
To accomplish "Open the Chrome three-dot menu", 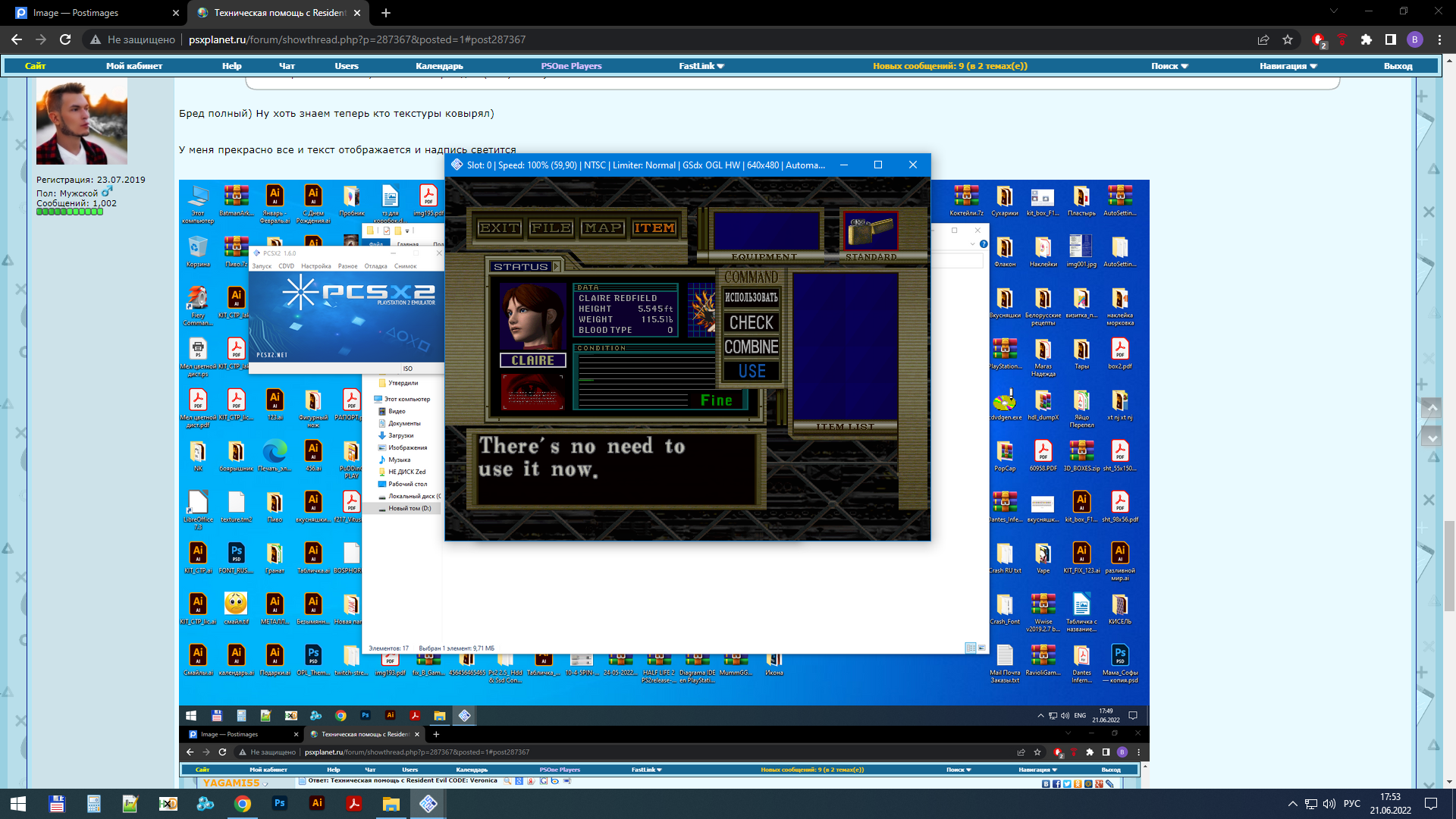I will coord(1439,39).
